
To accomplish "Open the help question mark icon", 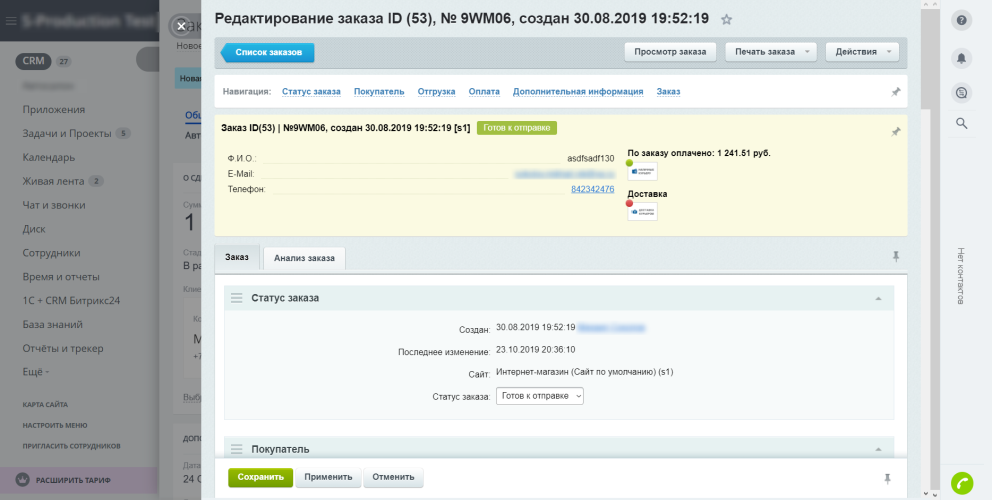I will (x=962, y=20).
